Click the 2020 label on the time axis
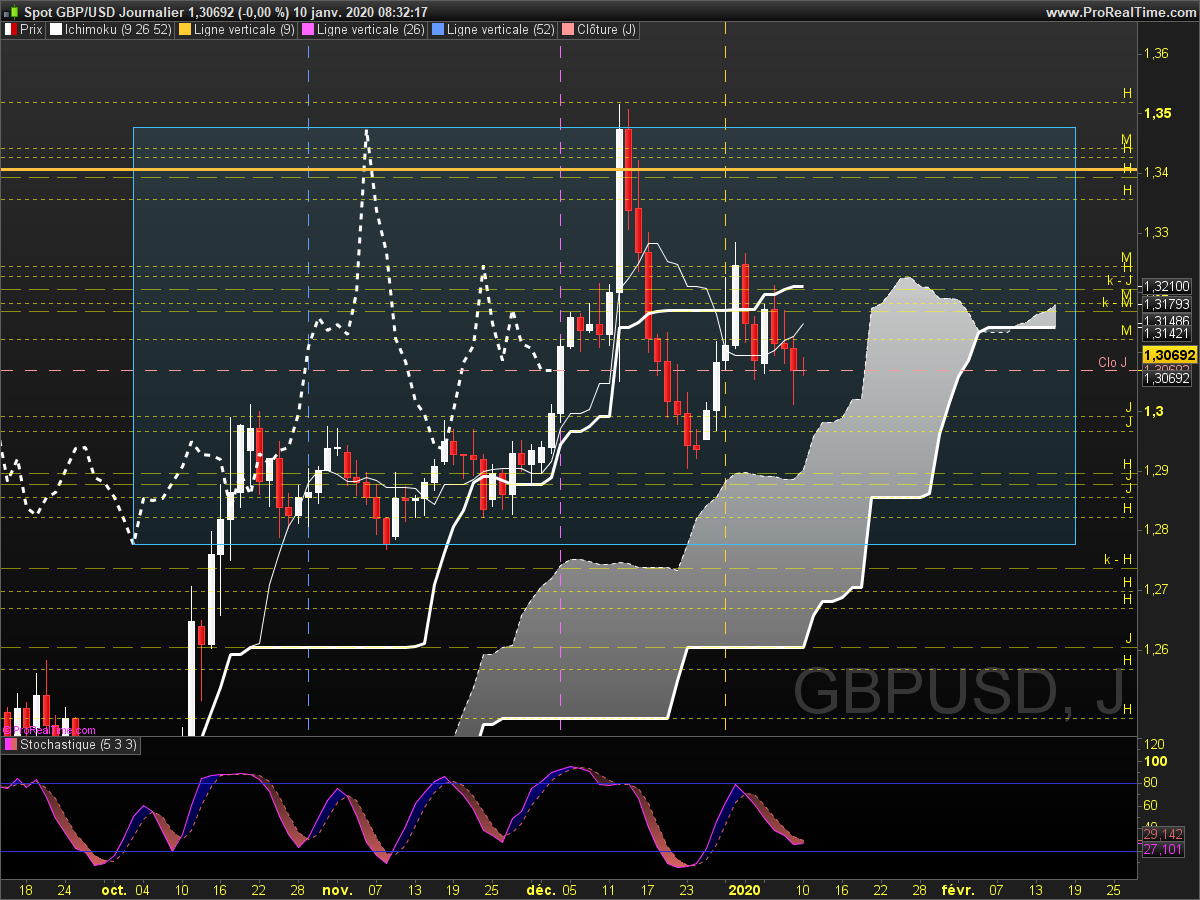 [x=745, y=888]
